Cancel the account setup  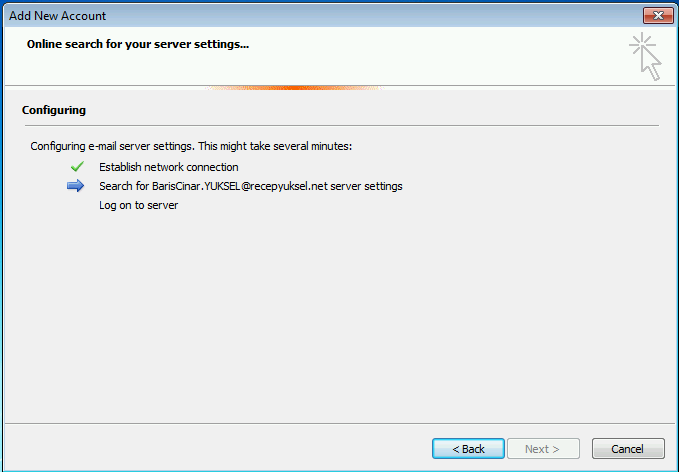pos(628,449)
